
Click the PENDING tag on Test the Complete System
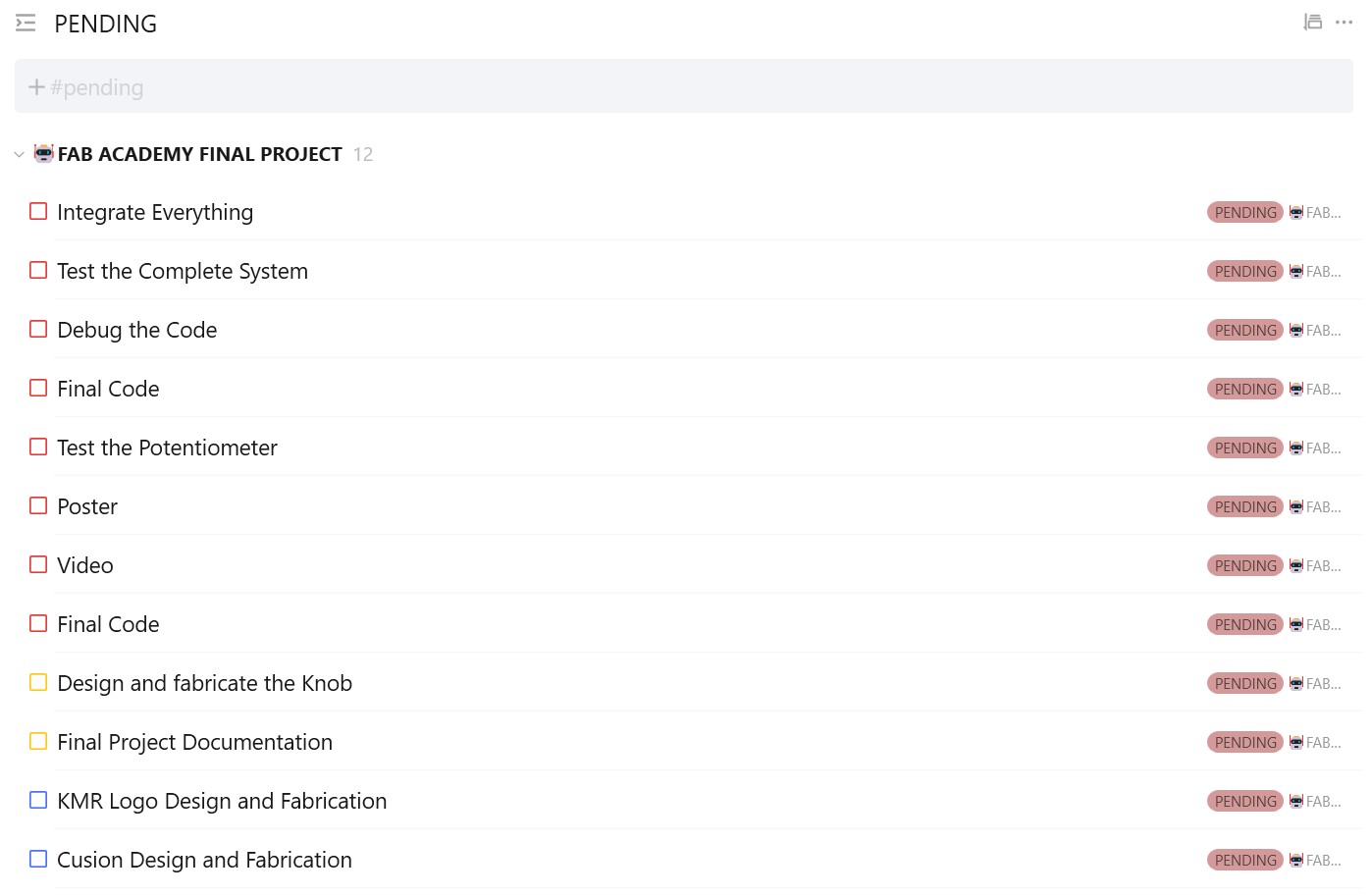click(x=1244, y=271)
